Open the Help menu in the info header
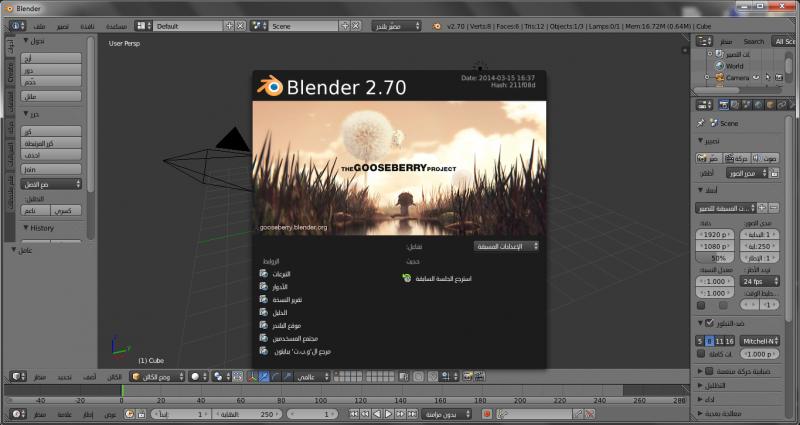Viewport: 800px width, 425px height. click(x=116, y=26)
